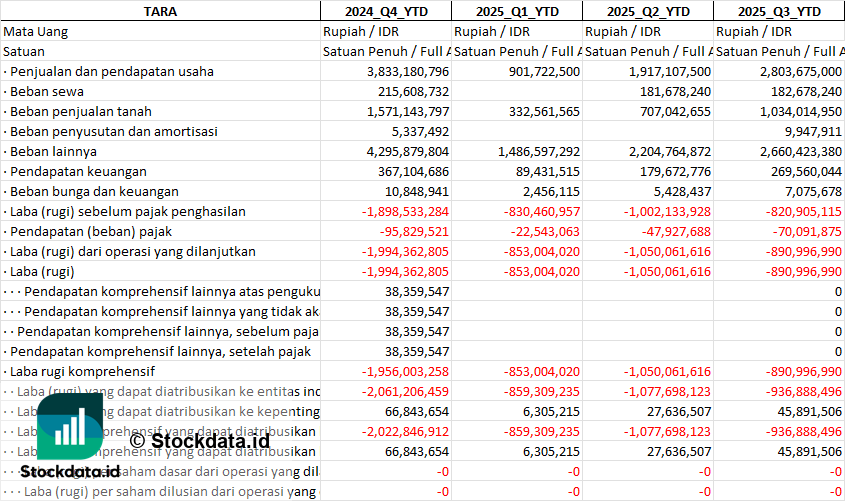Select value 5,337,492

(420, 131)
